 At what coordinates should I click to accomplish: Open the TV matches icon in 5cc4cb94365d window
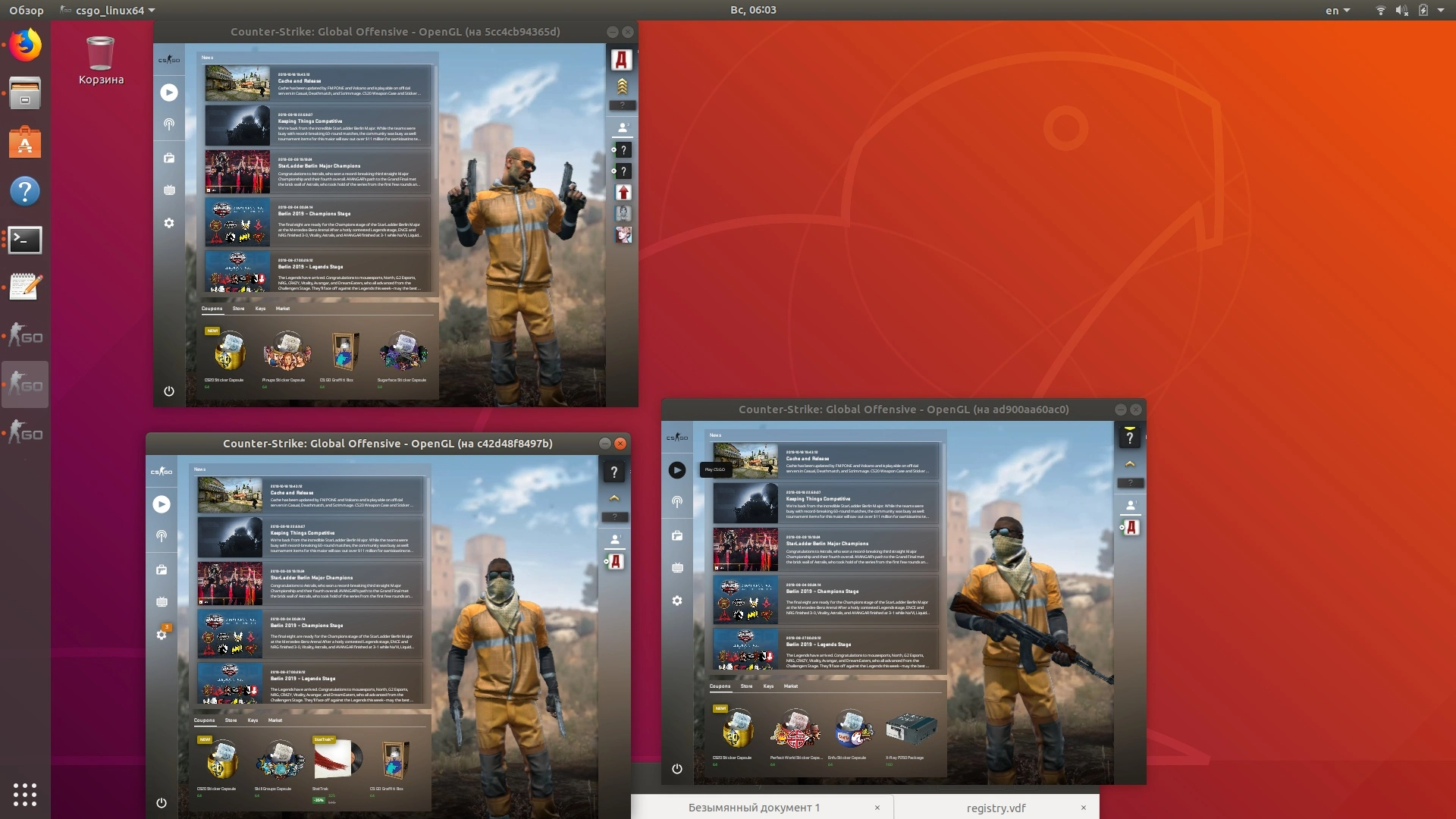pyautogui.click(x=169, y=190)
